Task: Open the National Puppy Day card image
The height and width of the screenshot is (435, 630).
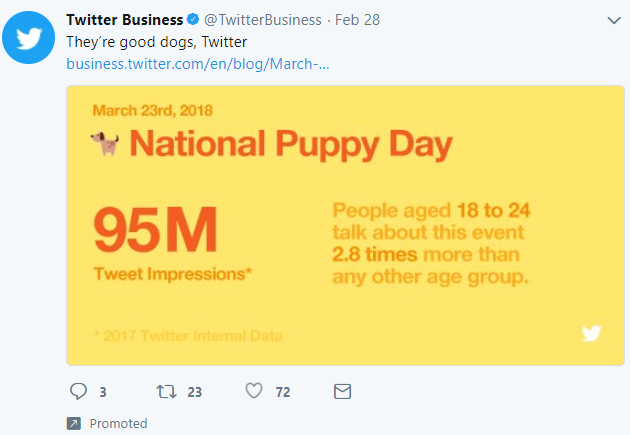Action: click(x=345, y=225)
